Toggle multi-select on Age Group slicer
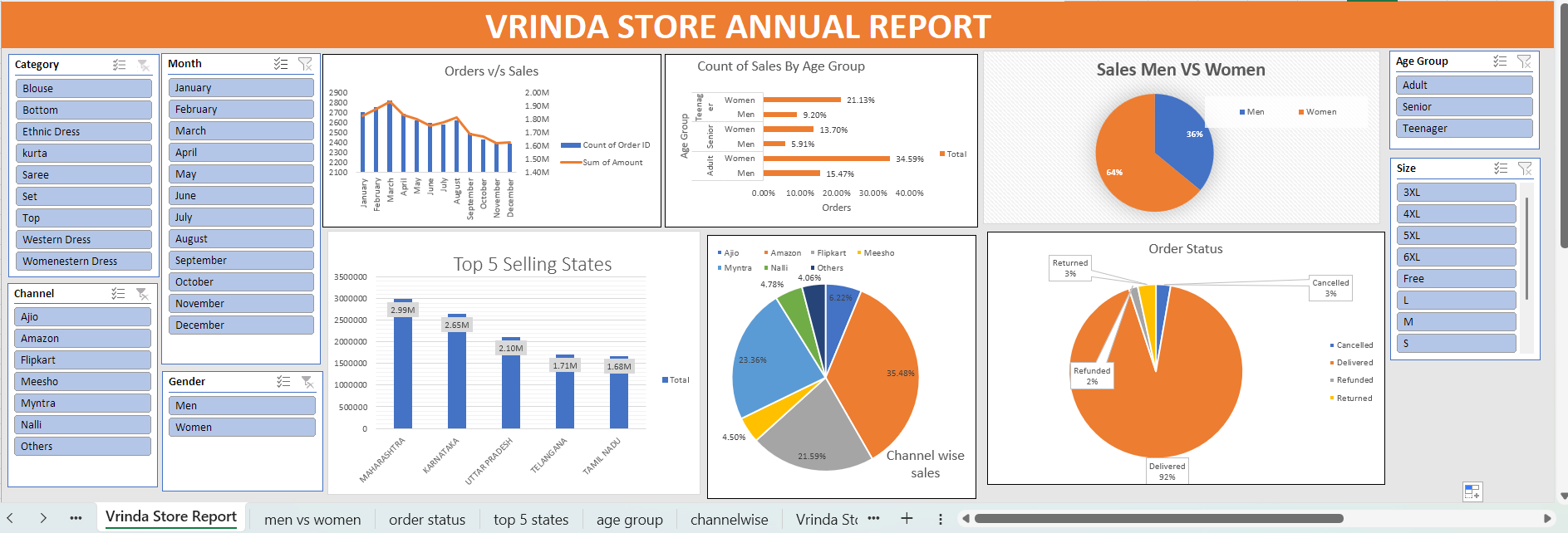This screenshot has height=533, width=1568. click(1500, 61)
